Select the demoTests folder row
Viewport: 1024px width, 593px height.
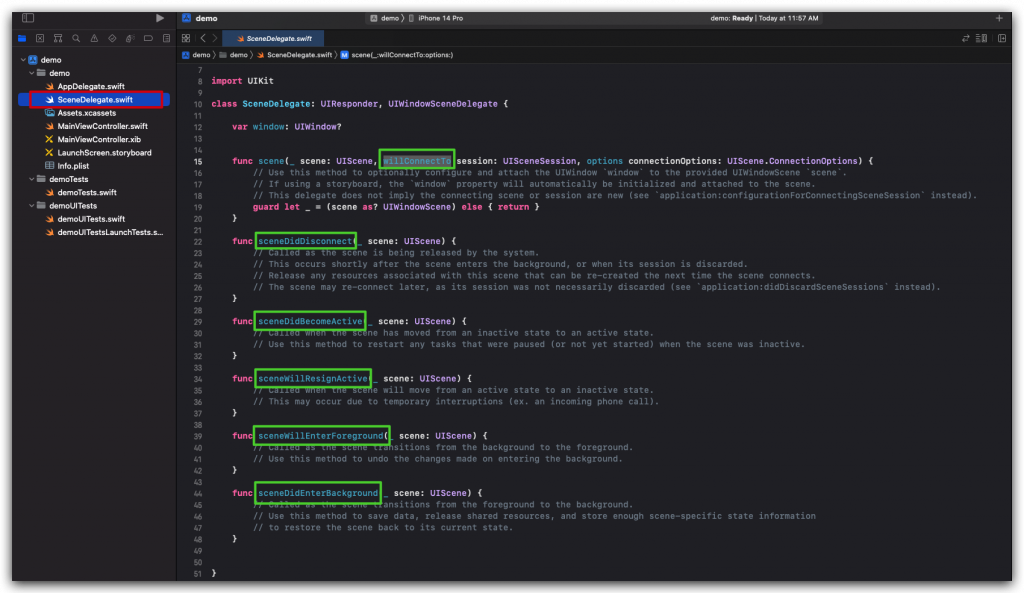click(x=69, y=179)
